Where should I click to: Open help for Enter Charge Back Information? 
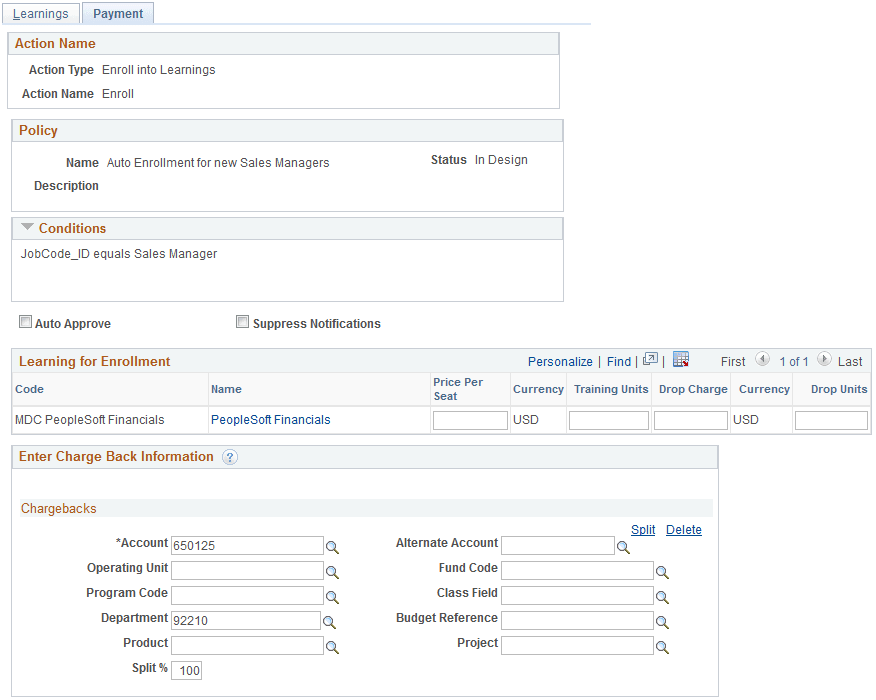[229, 457]
